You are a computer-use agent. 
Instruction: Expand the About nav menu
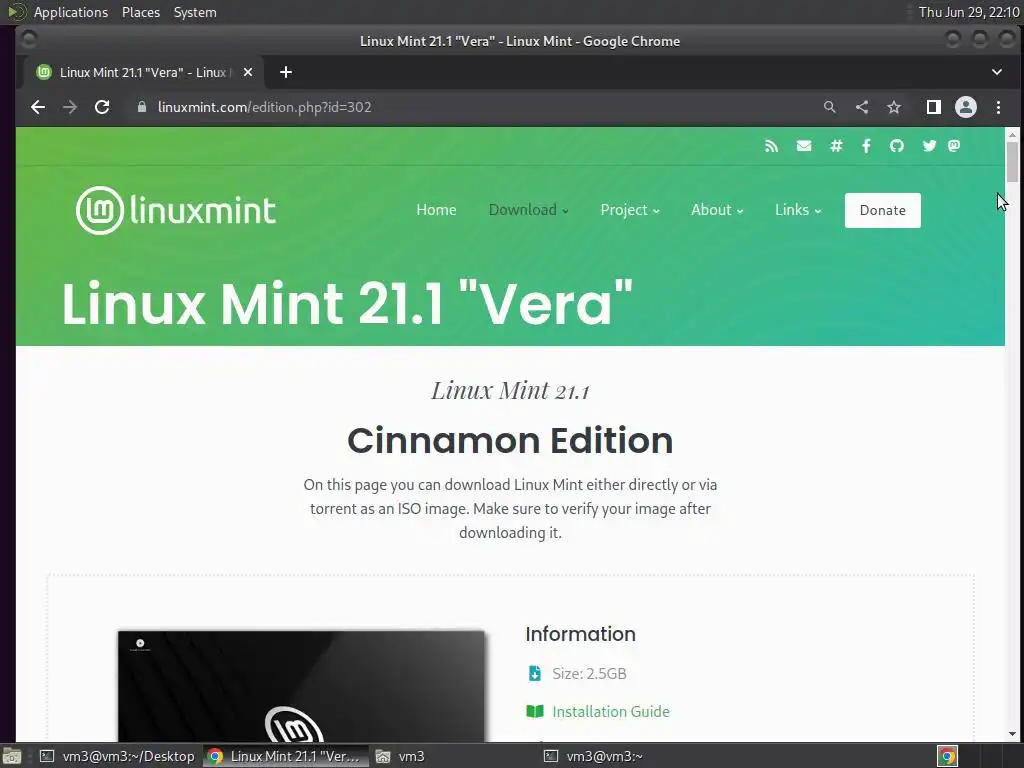click(717, 210)
